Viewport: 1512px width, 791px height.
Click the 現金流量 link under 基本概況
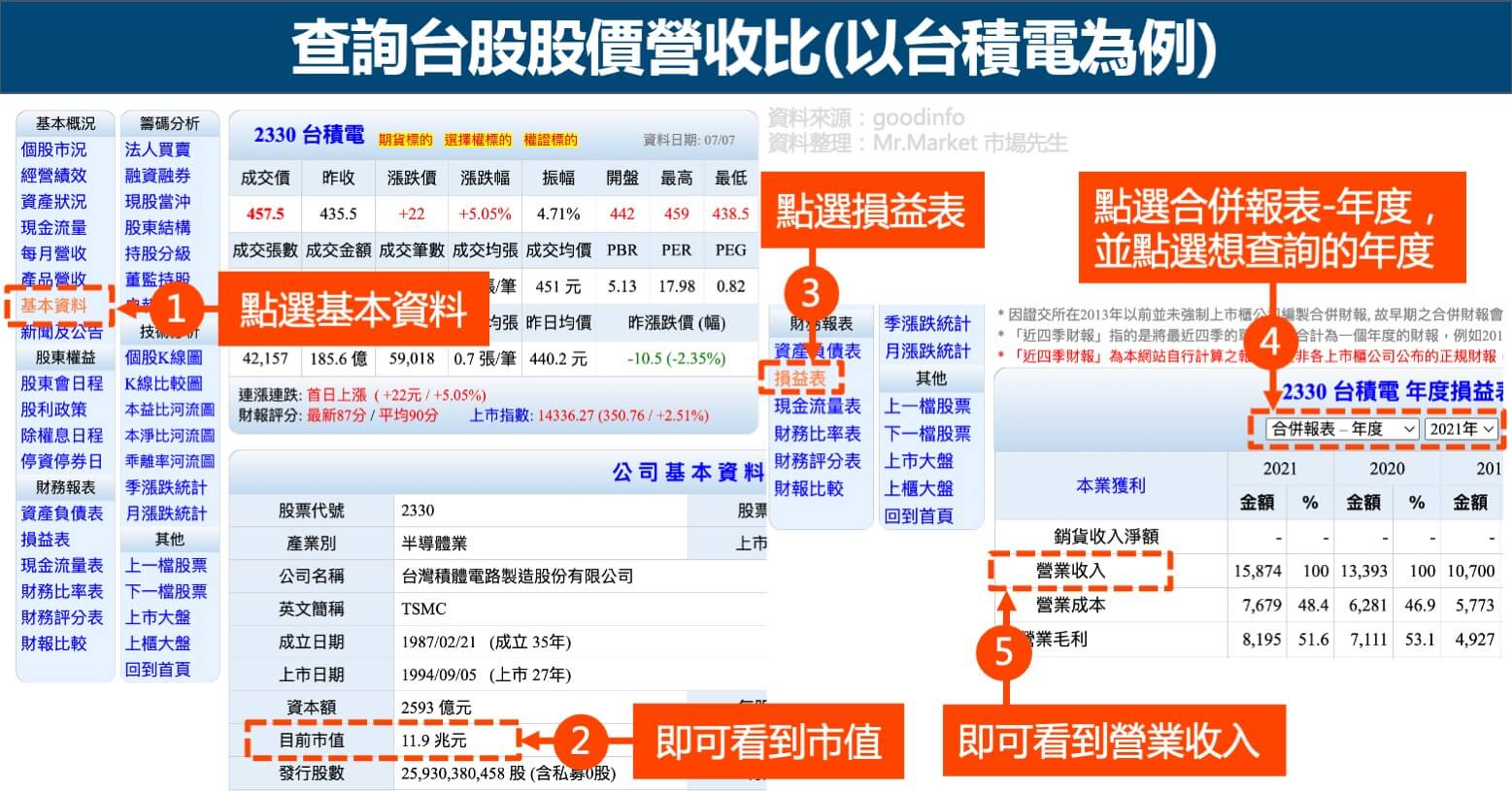pyautogui.click(x=54, y=227)
